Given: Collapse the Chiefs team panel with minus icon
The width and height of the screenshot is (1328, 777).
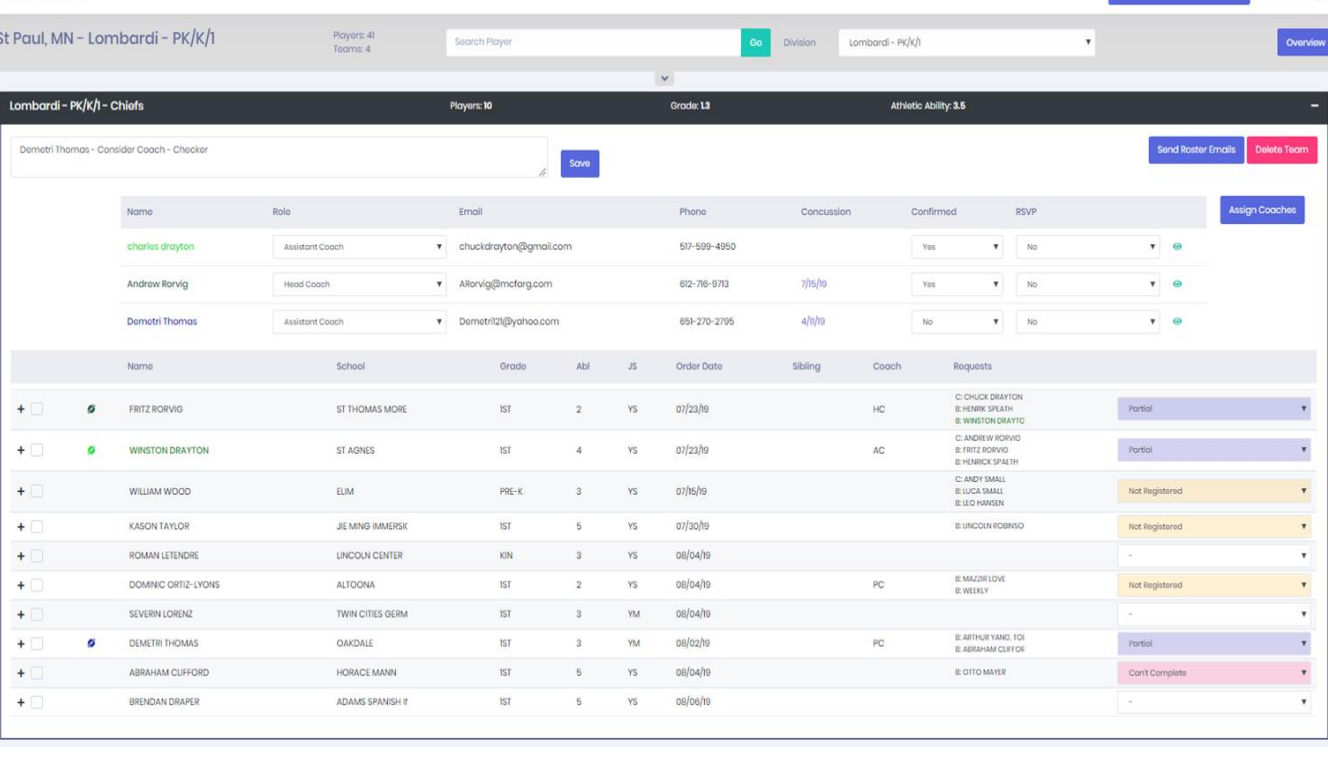Looking at the screenshot, I should click(x=1314, y=107).
